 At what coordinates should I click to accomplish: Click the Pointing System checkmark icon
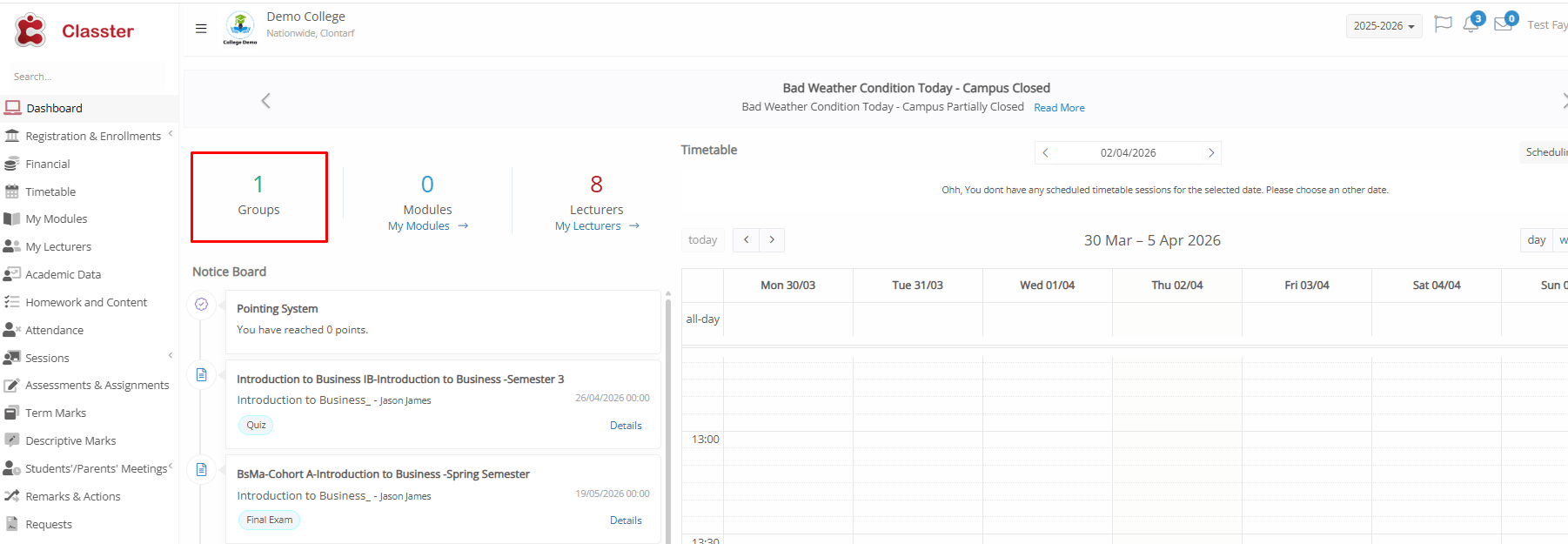[x=201, y=305]
